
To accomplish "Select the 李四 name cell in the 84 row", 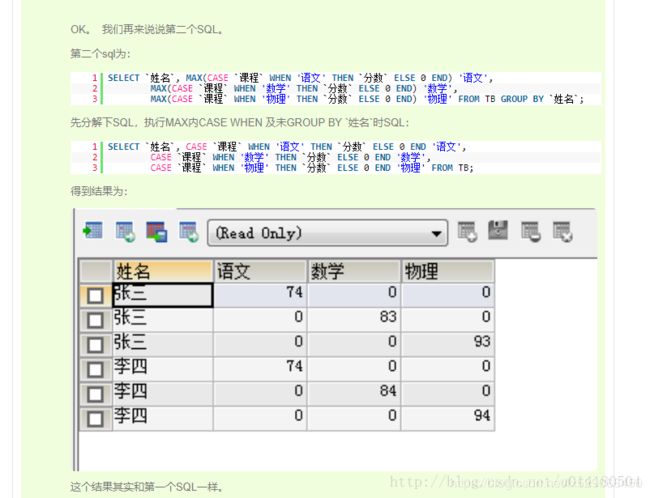I will tap(163, 394).
